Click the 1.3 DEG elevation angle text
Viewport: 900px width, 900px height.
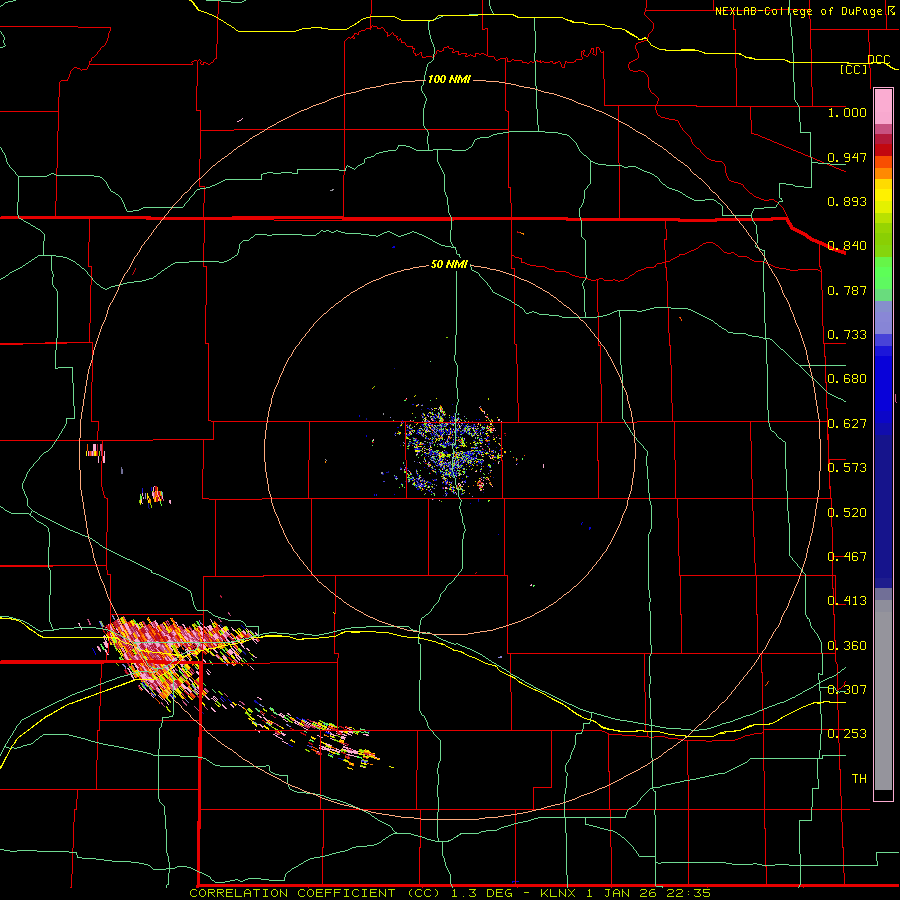click(x=482, y=893)
